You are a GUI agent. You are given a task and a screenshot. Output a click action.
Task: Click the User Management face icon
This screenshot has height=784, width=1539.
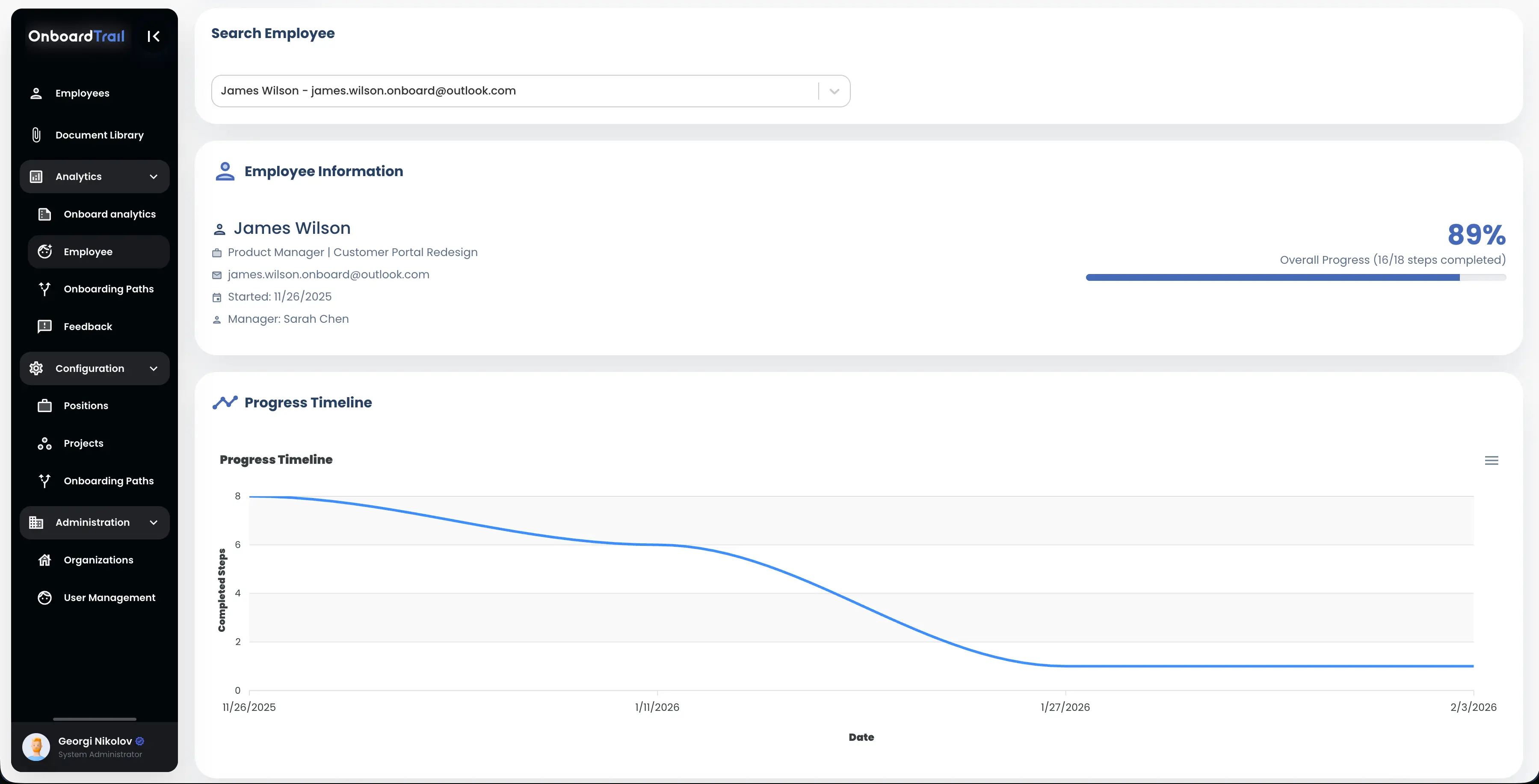[x=45, y=598]
